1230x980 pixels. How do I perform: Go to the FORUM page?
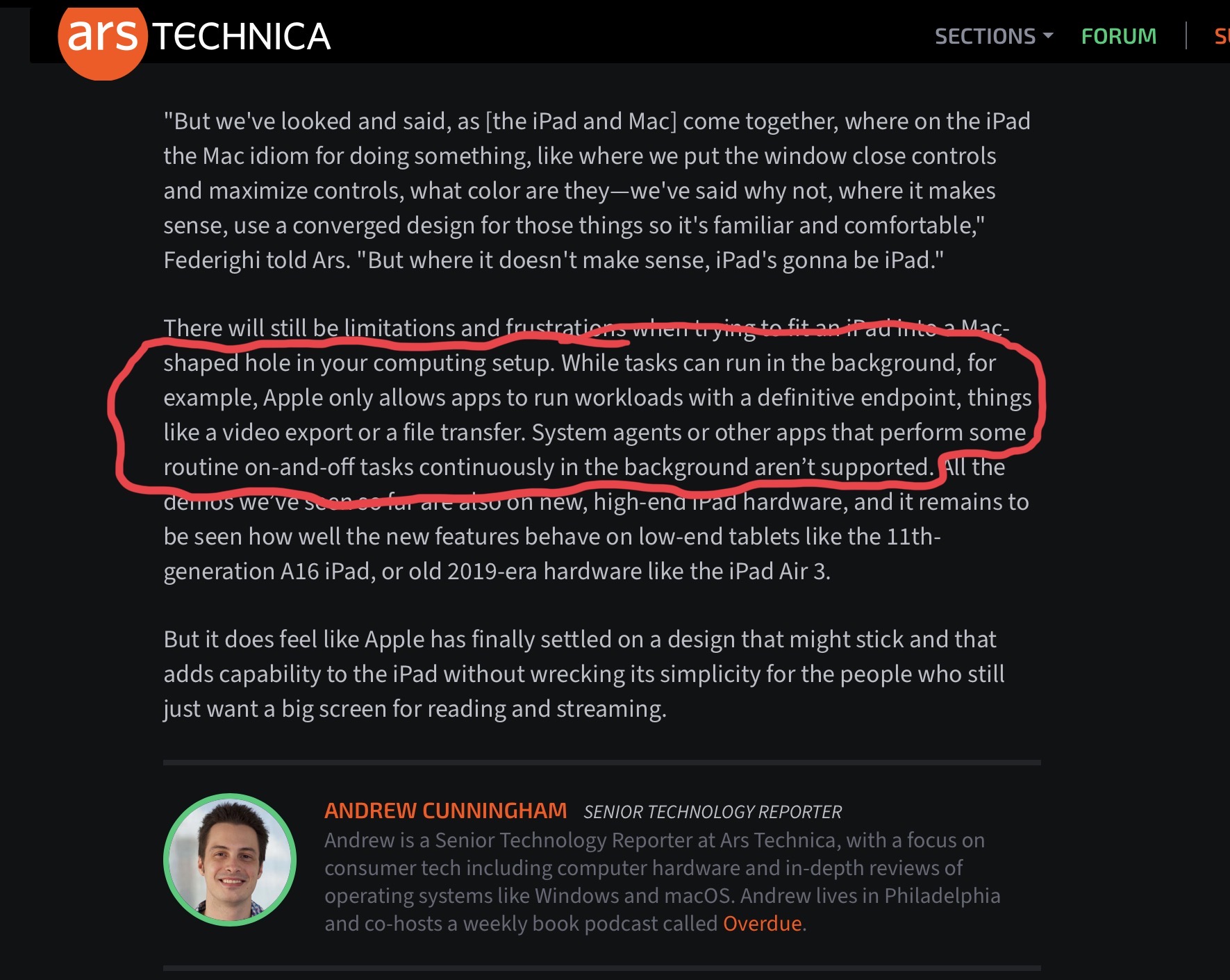[x=1119, y=36]
